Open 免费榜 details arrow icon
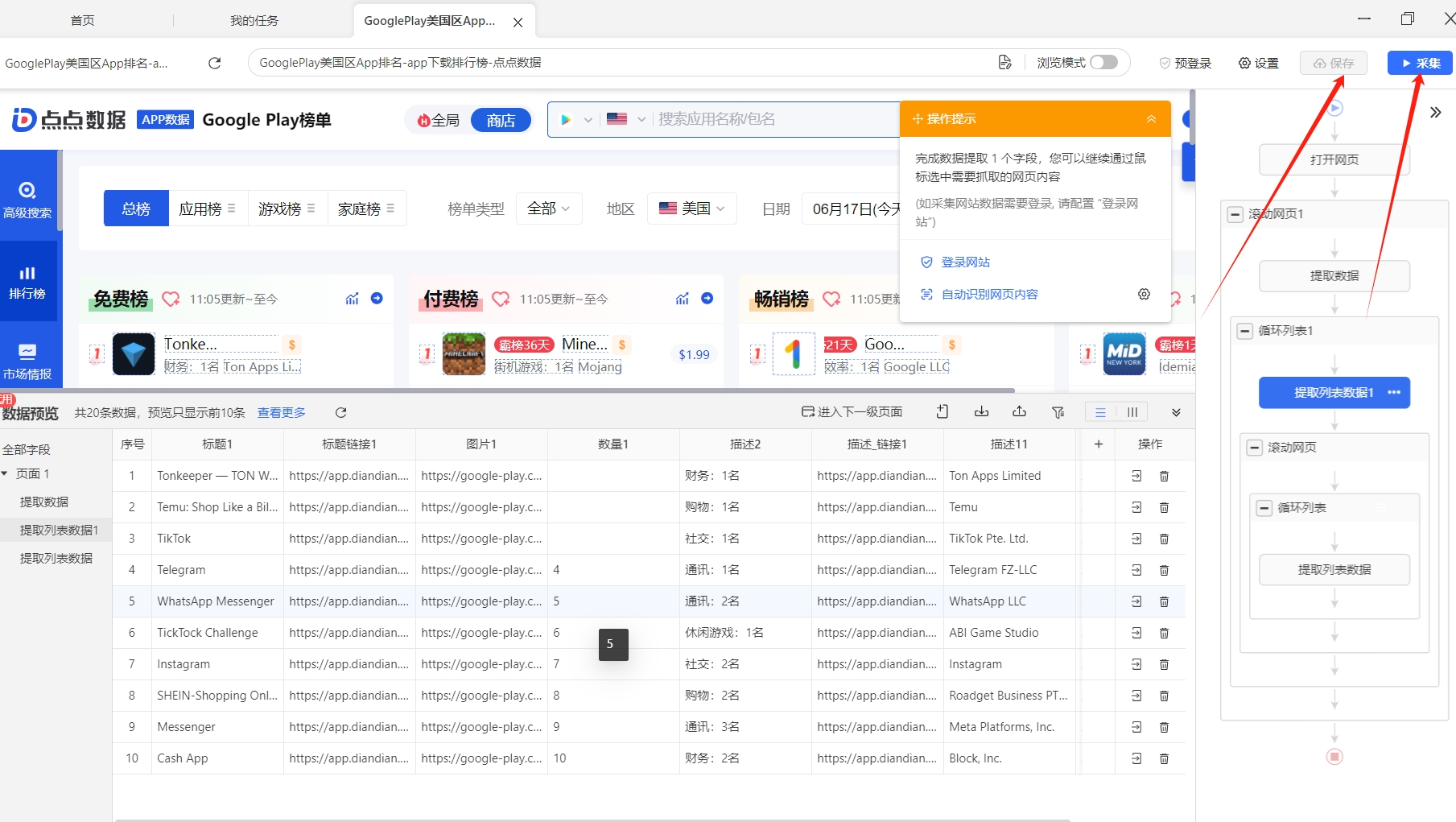Image resolution: width=1456 pixels, height=822 pixels. 377,298
